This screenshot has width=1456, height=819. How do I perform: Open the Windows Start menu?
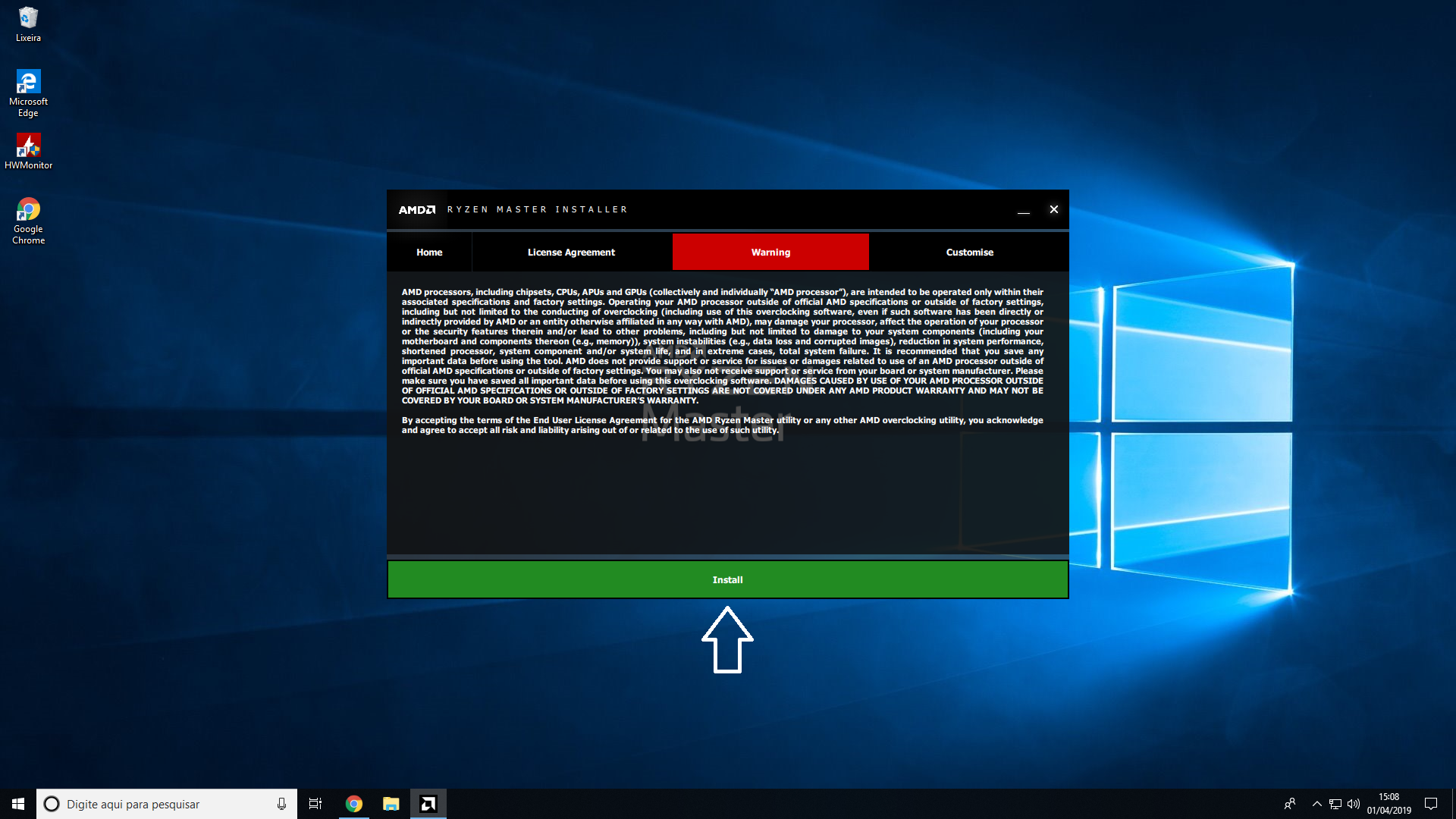(18, 804)
